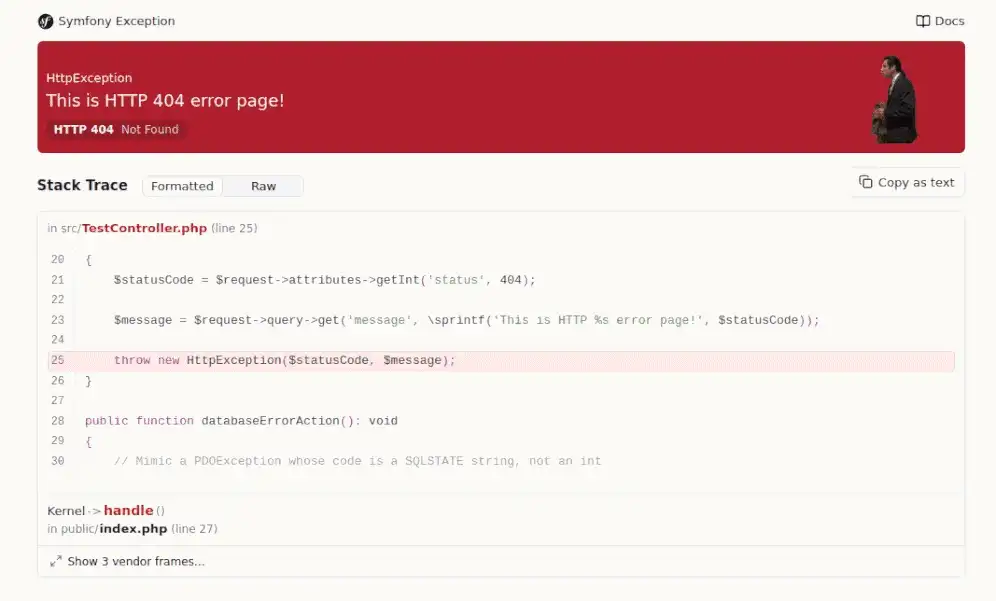Click the Symfony logo icon

tap(45, 22)
